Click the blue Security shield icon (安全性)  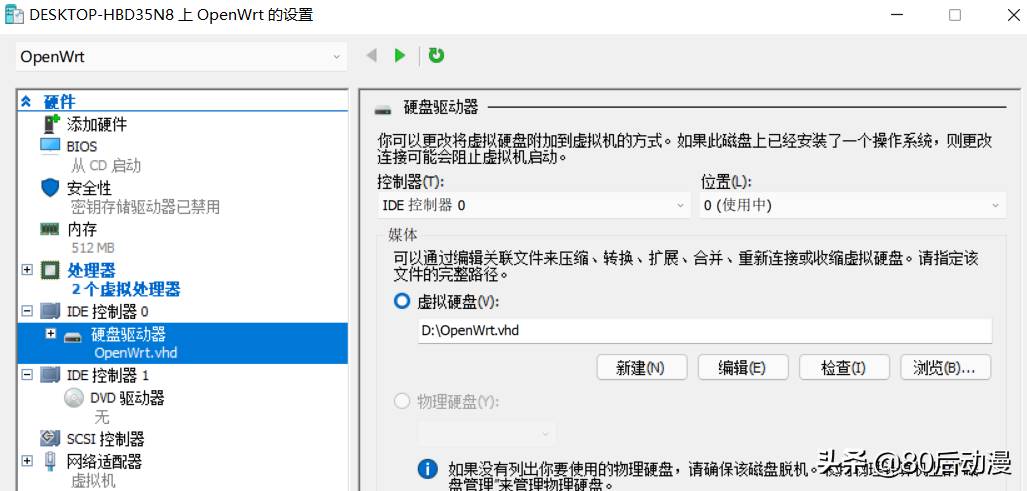click(50, 188)
